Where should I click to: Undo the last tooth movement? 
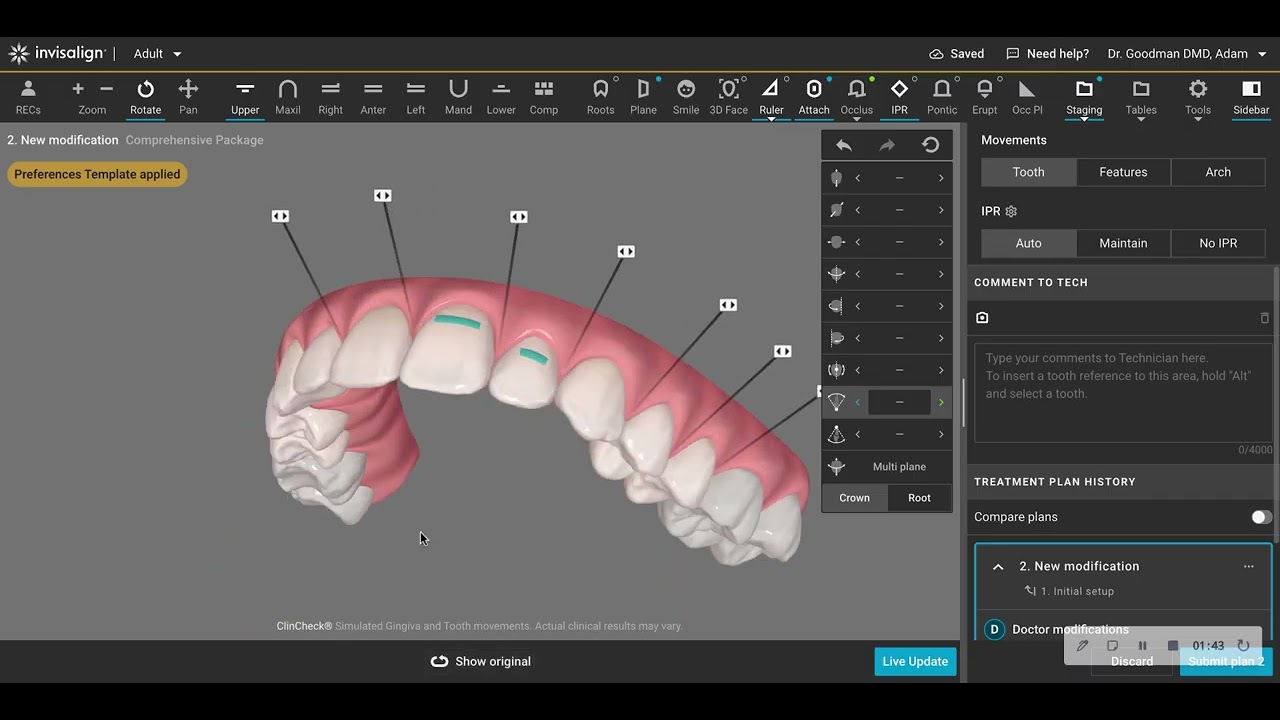pos(843,145)
